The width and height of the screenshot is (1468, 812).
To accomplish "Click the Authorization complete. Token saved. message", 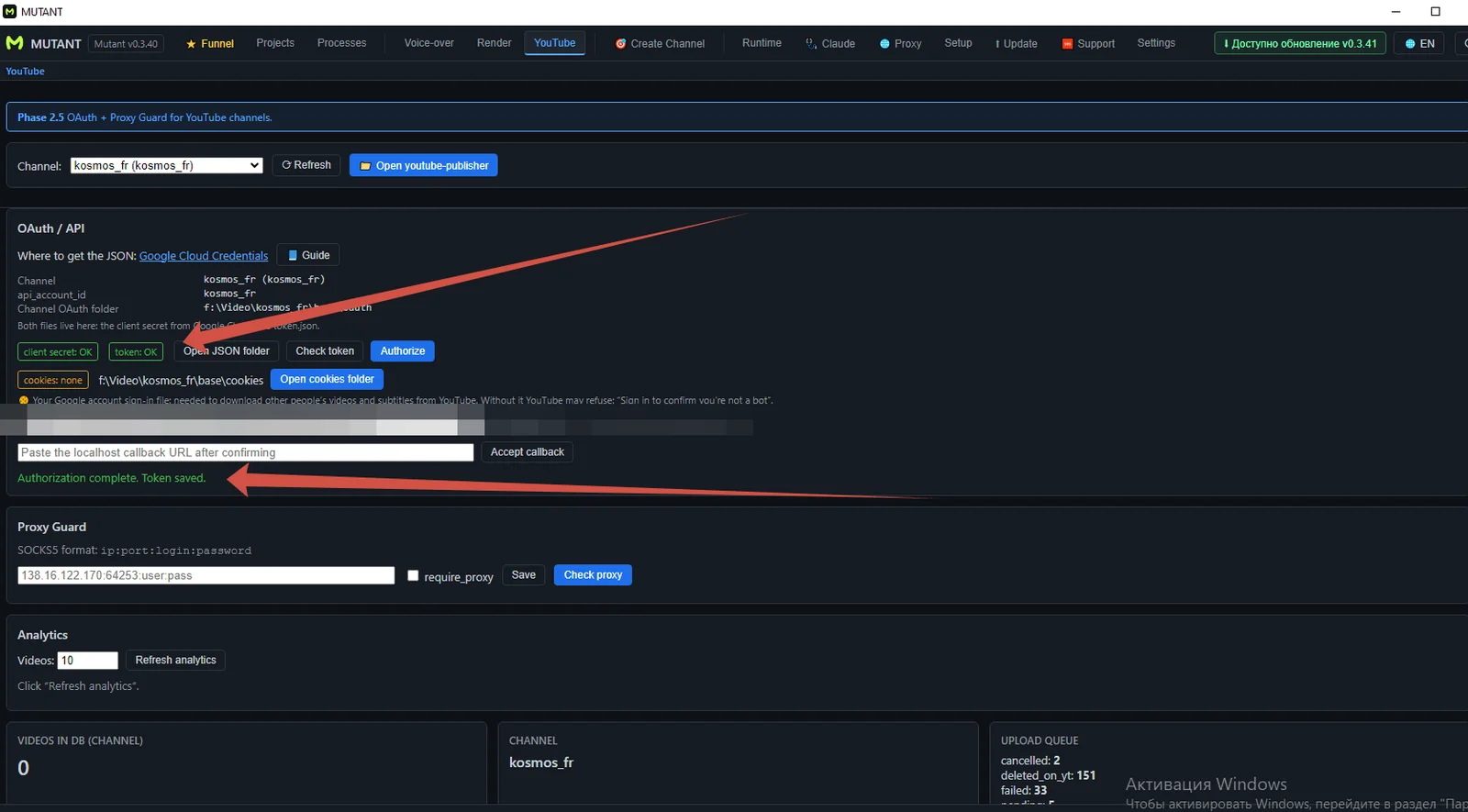I will click(112, 478).
